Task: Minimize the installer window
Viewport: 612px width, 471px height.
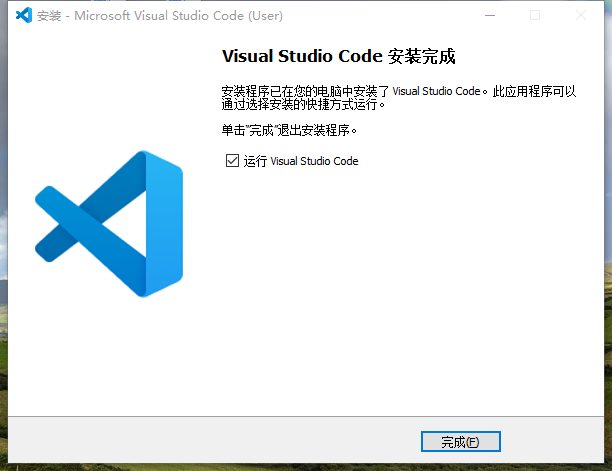Action: (x=489, y=16)
